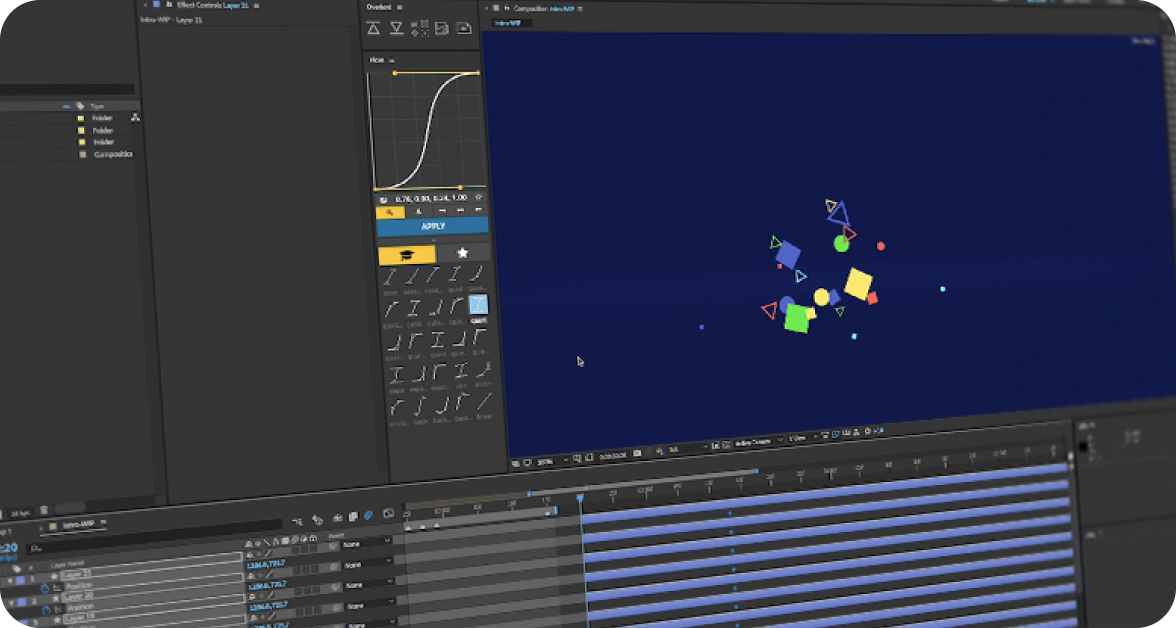Click the blue APPLY button in Flow

(433, 226)
